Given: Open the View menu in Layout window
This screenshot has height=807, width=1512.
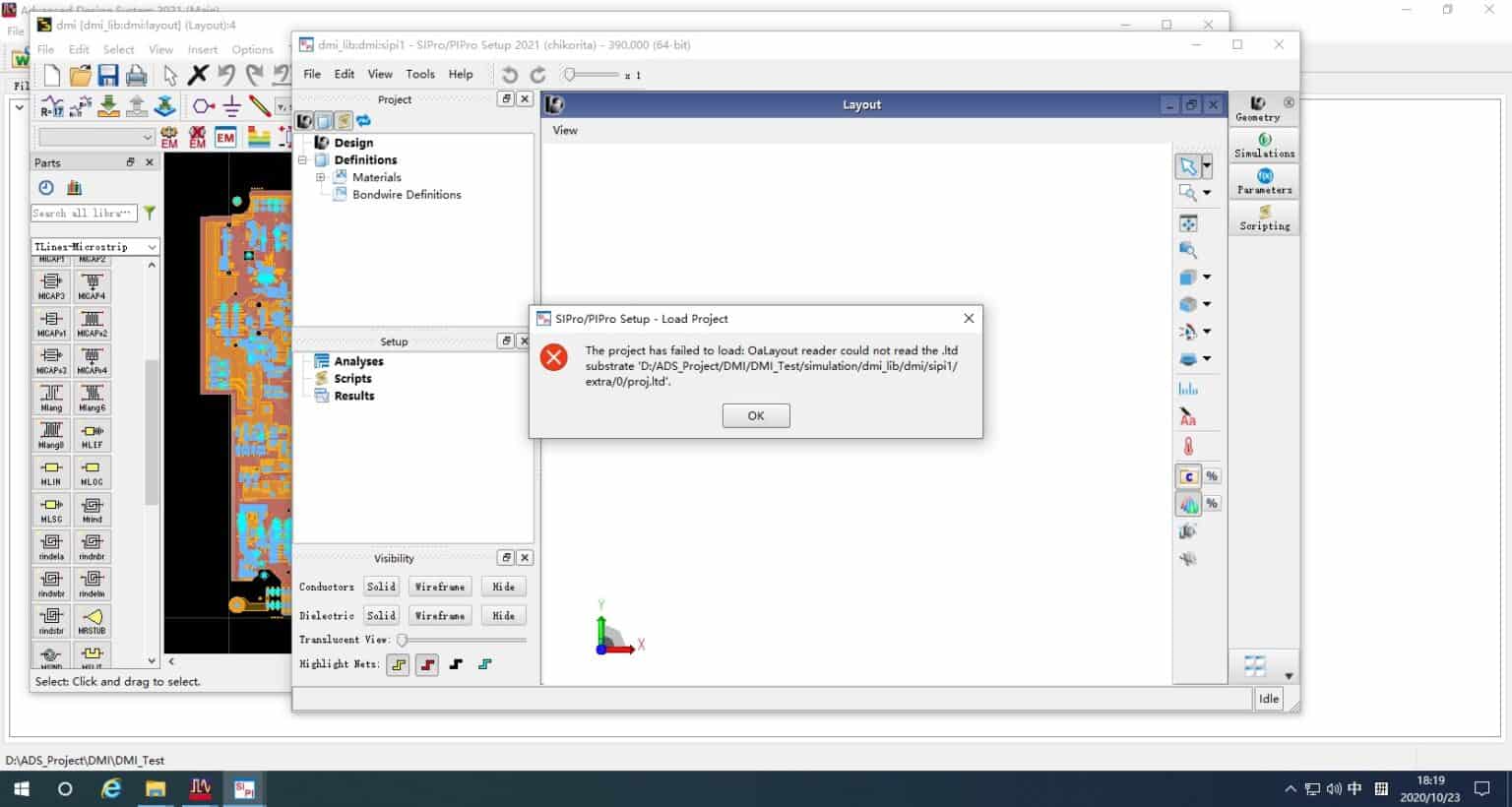Looking at the screenshot, I should [565, 130].
